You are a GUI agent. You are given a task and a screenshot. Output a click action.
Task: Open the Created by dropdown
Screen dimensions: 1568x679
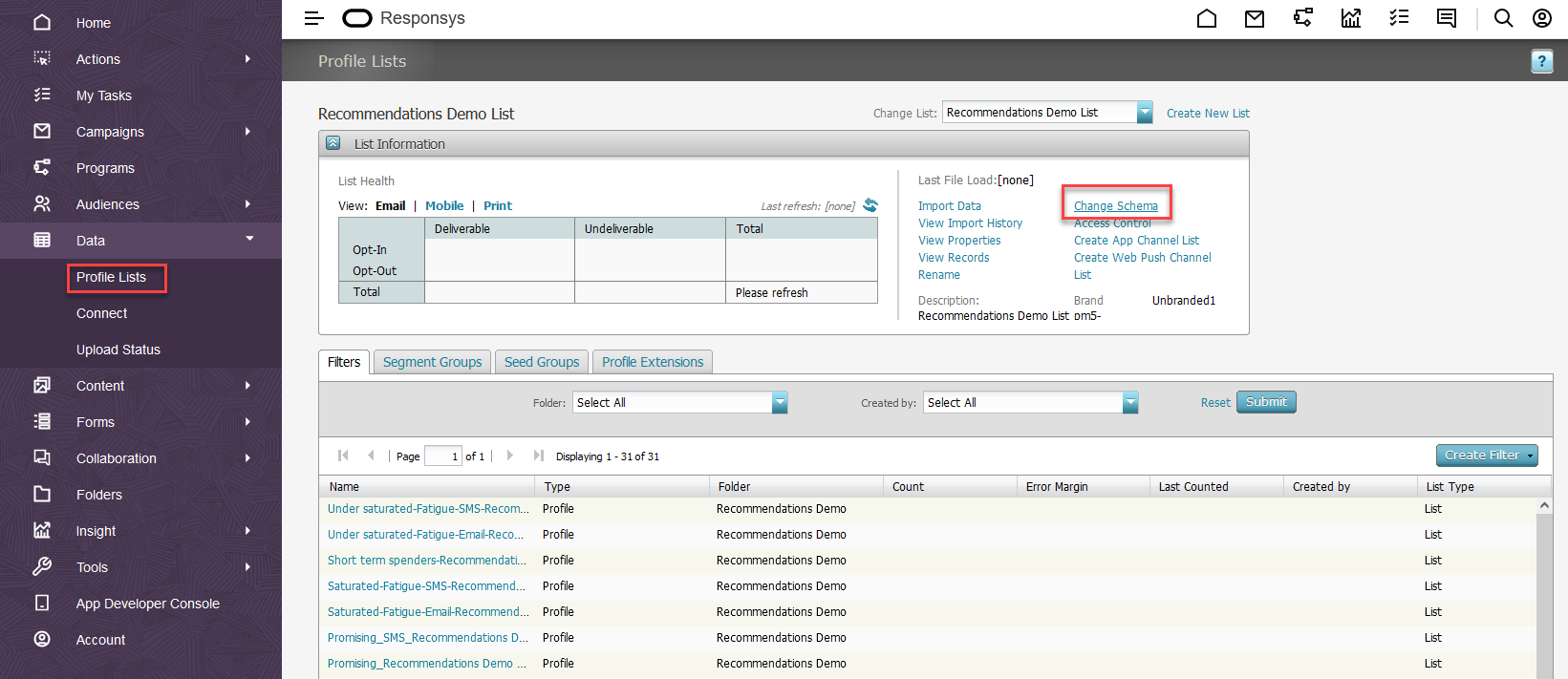(x=1130, y=403)
